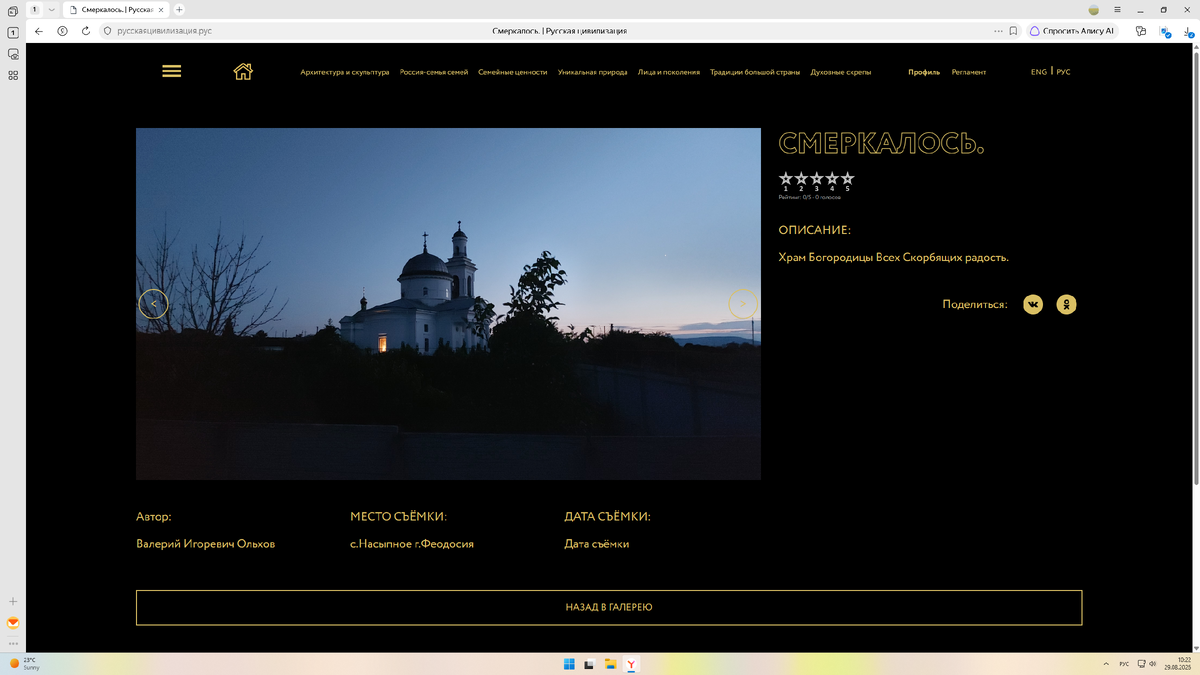The image size is (1200, 675).
Task: Bookmark this page
Action: click(x=1013, y=31)
